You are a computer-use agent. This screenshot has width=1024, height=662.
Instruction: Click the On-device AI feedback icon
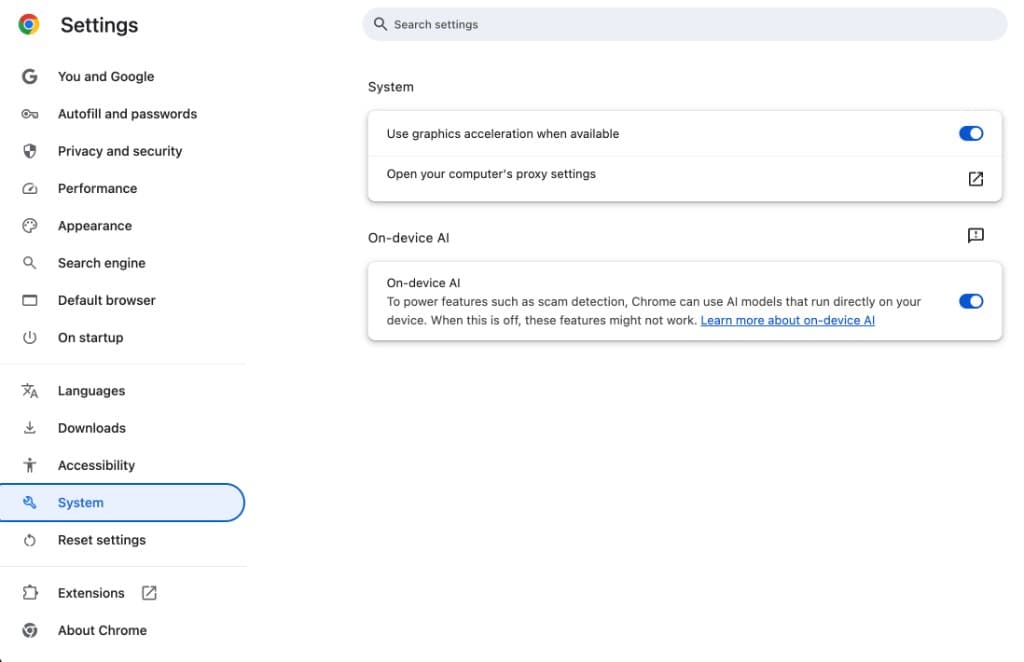pyautogui.click(x=975, y=235)
